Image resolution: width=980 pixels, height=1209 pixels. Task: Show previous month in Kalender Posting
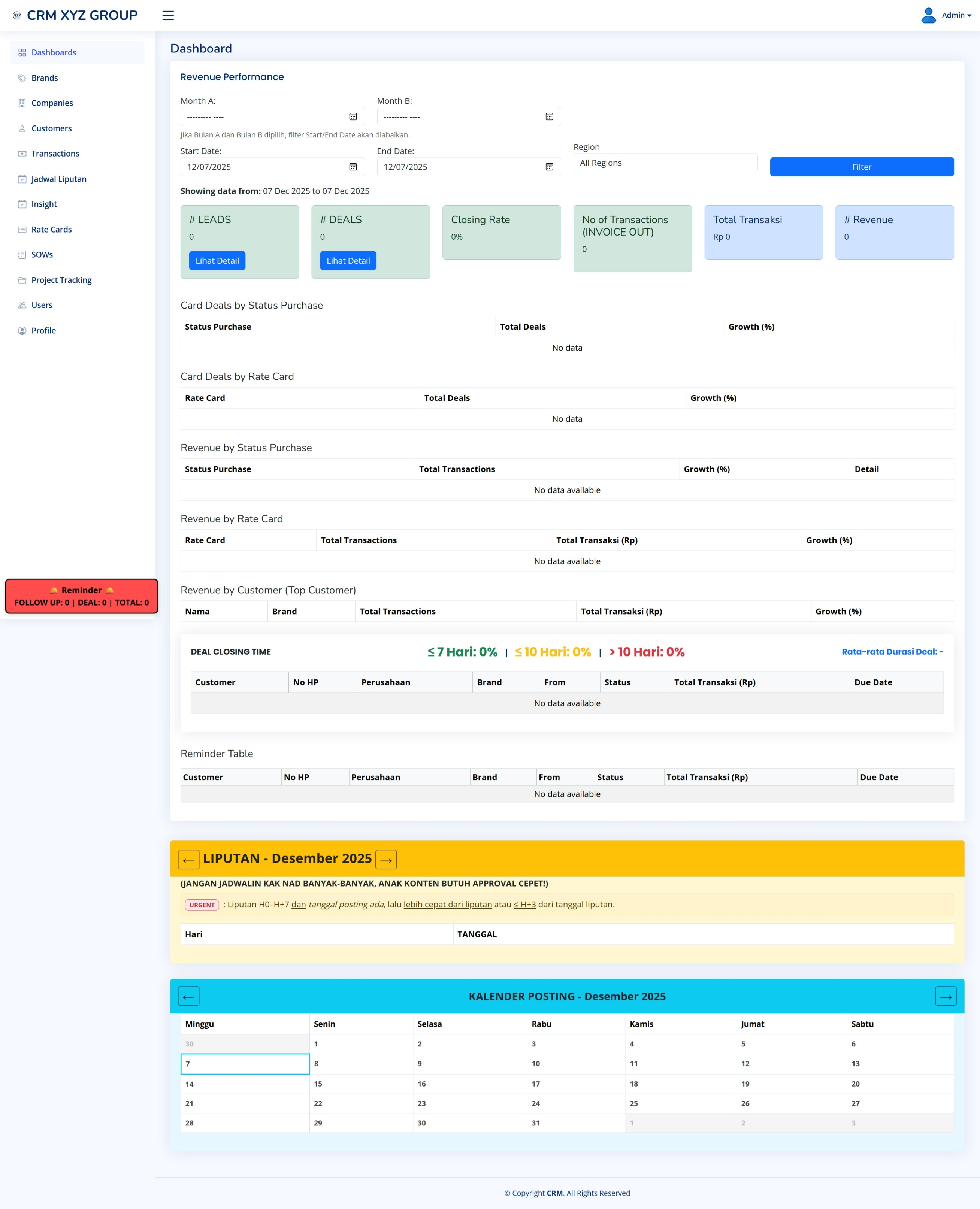188,996
